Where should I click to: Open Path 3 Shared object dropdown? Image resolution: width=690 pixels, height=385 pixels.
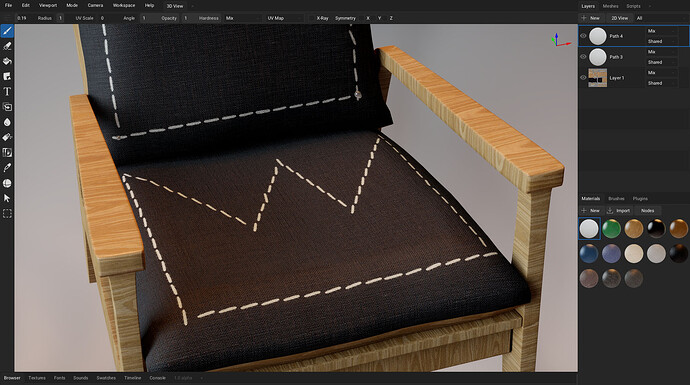(x=661, y=62)
